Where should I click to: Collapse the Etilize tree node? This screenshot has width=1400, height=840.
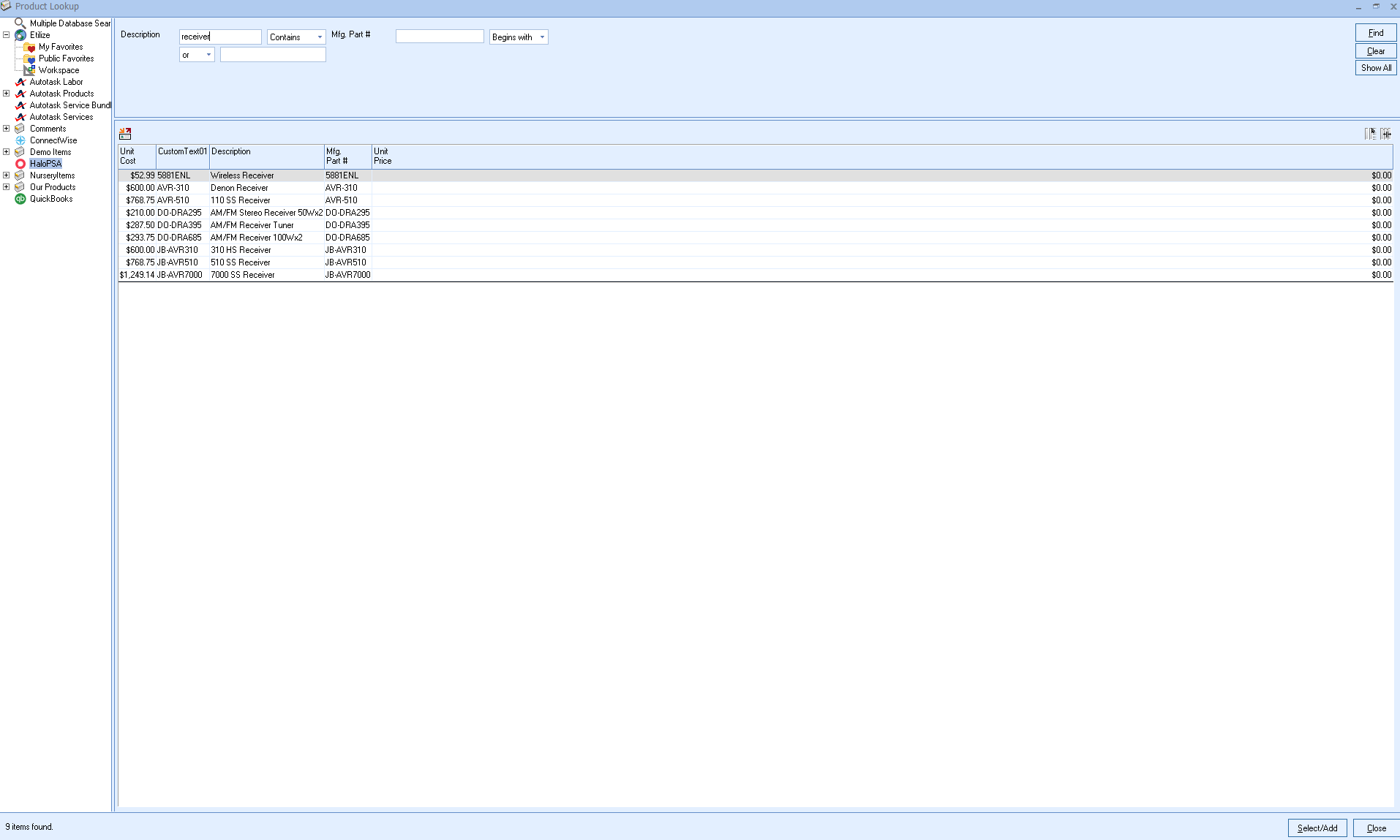(x=7, y=35)
